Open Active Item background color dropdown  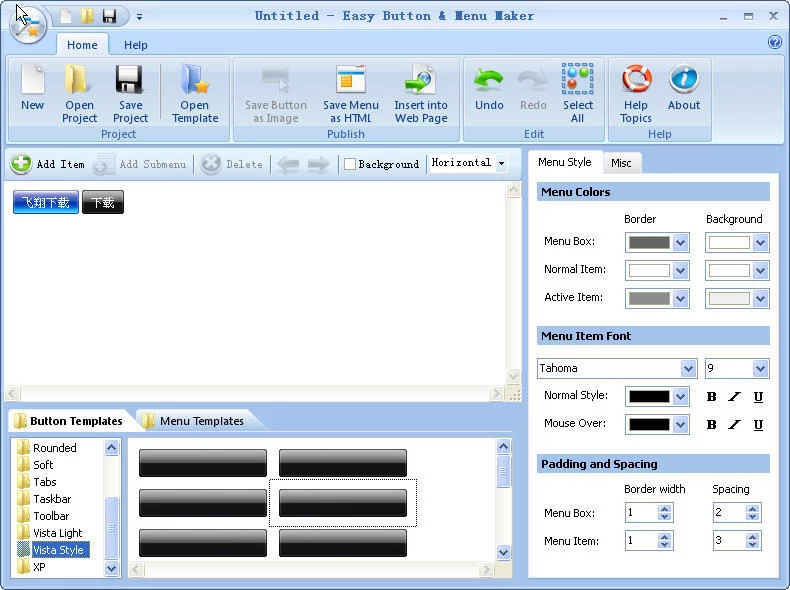coord(760,298)
